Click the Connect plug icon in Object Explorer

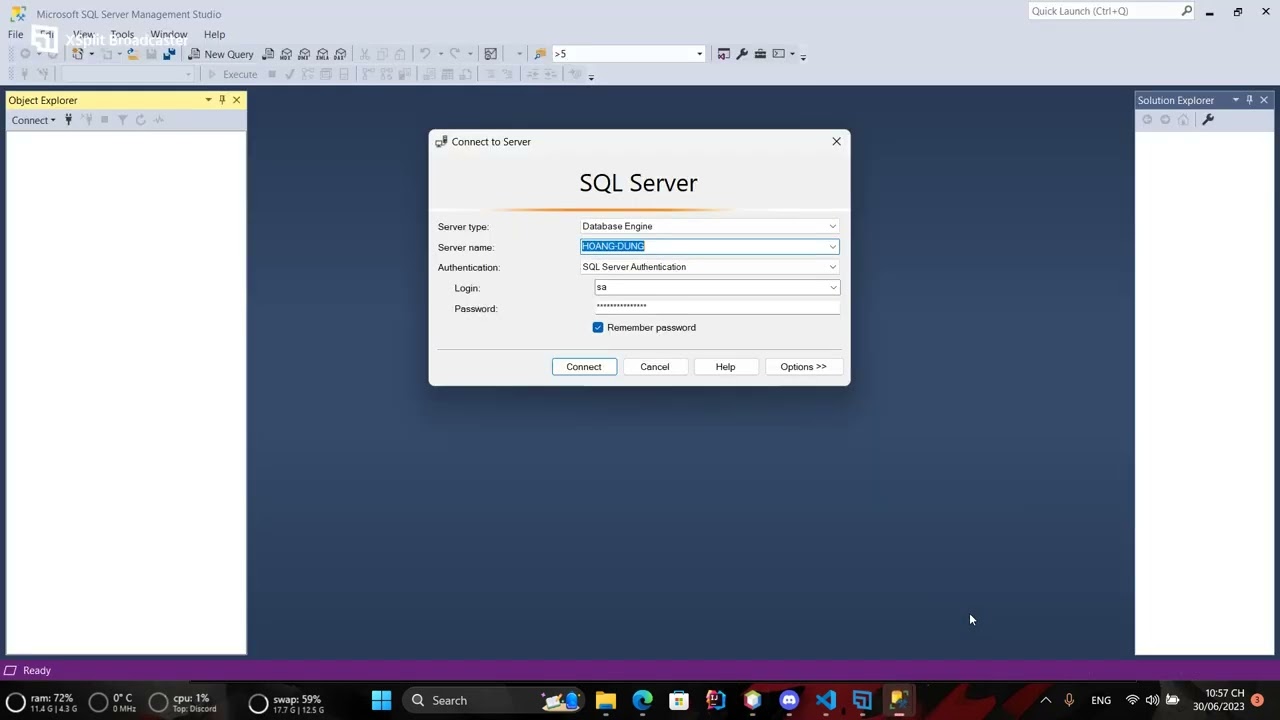coord(68,120)
